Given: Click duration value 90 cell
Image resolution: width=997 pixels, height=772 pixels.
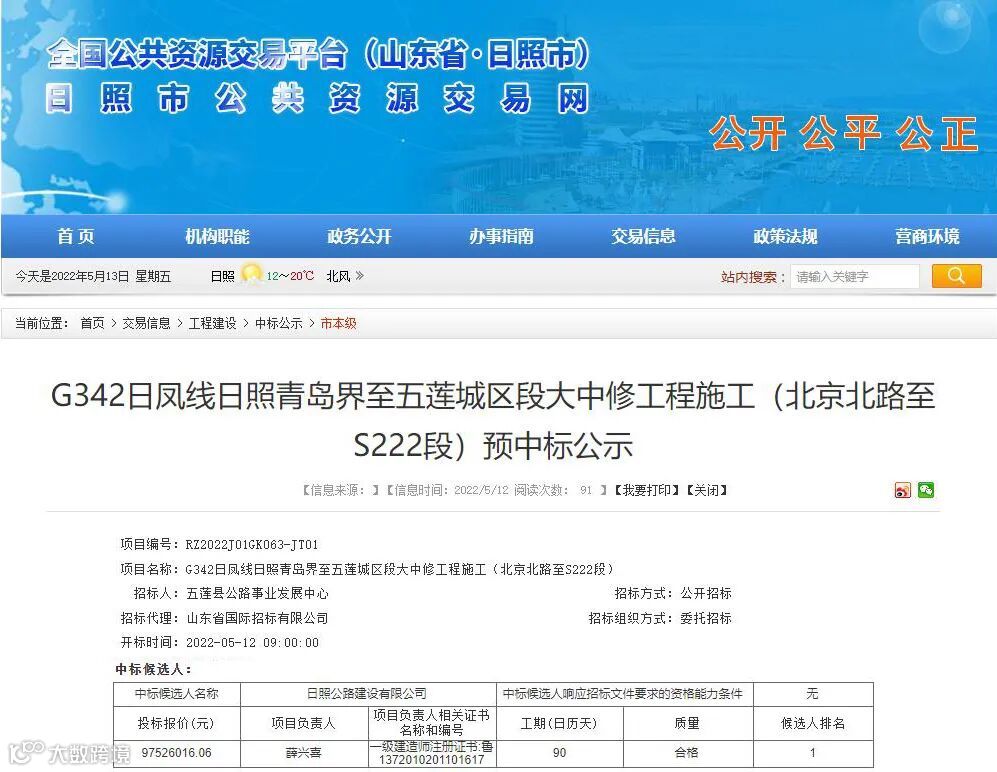Looking at the screenshot, I should (x=560, y=753).
